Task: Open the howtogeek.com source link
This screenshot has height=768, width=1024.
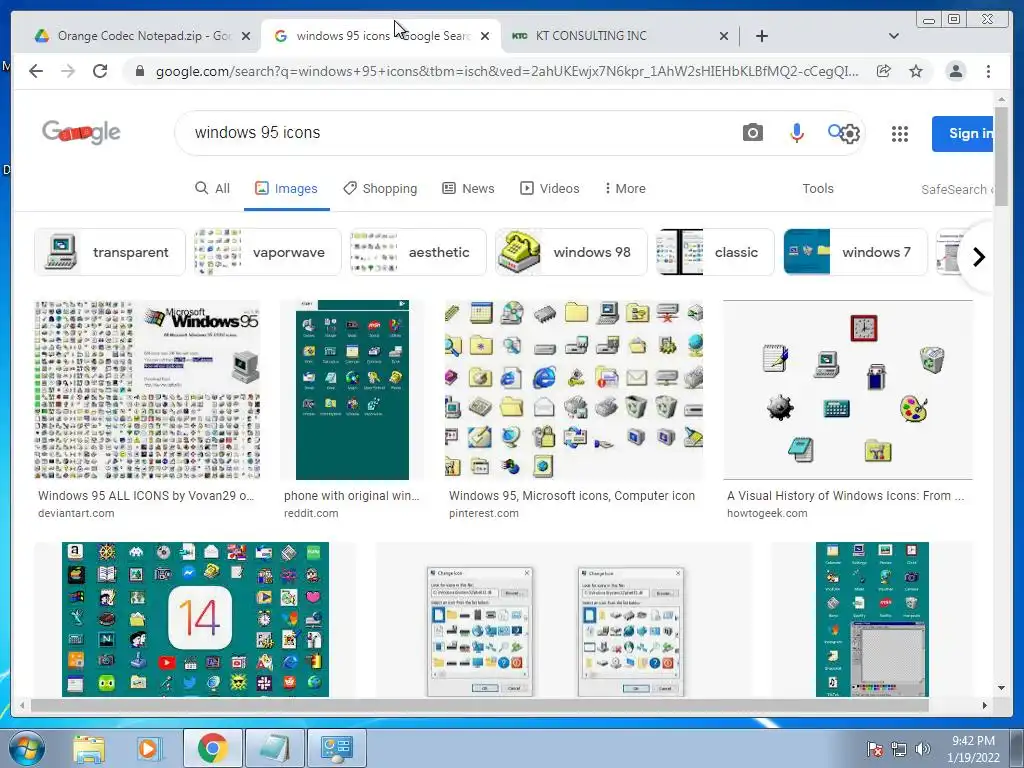Action: coord(767,513)
